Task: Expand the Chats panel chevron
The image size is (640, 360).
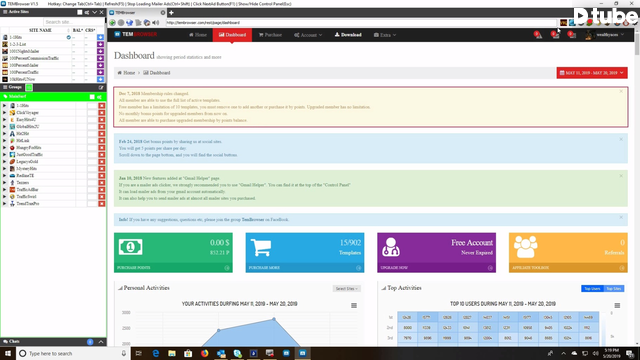Action: point(101,342)
